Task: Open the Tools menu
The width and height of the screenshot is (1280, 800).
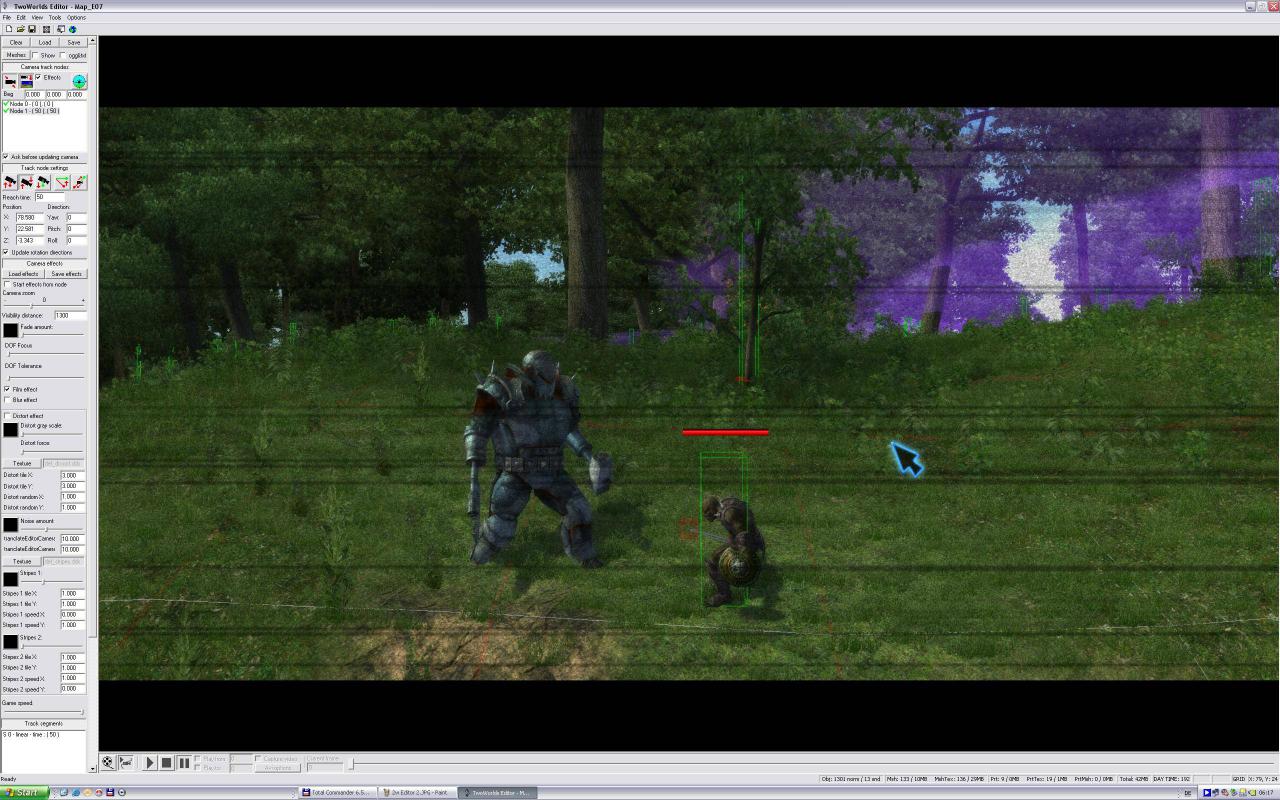Action: coord(55,17)
